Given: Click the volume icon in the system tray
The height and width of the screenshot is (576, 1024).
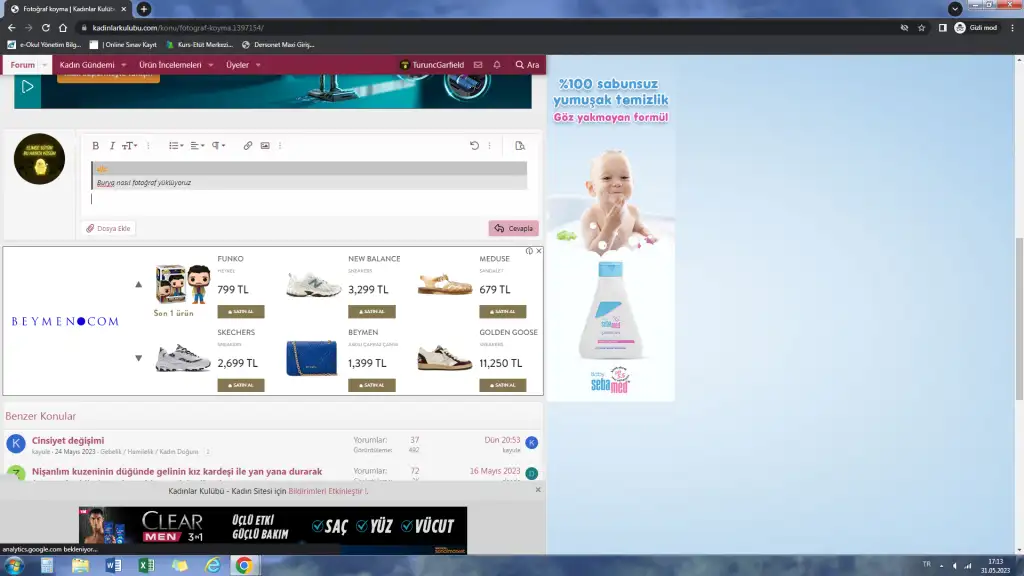Looking at the screenshot, I should pyautogui.click(x=955, y=566).
